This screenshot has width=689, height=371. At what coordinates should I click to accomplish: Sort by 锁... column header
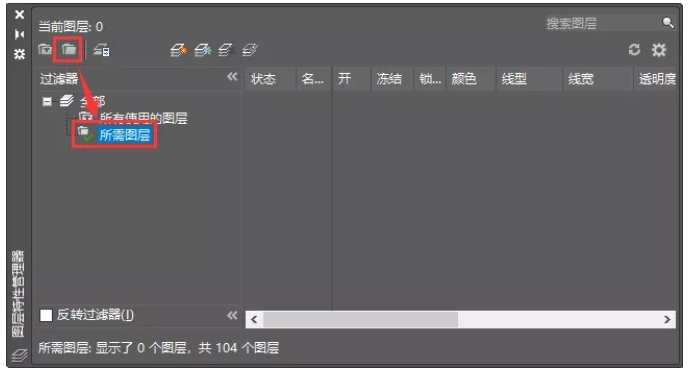click(x=430, y=79)
